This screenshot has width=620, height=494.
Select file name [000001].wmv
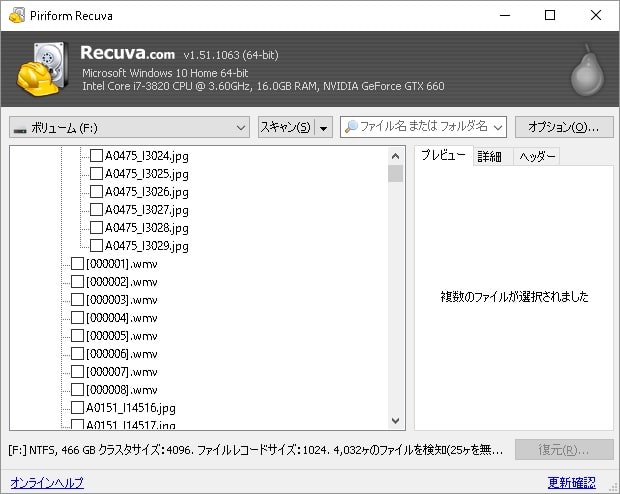pos(122,264)
